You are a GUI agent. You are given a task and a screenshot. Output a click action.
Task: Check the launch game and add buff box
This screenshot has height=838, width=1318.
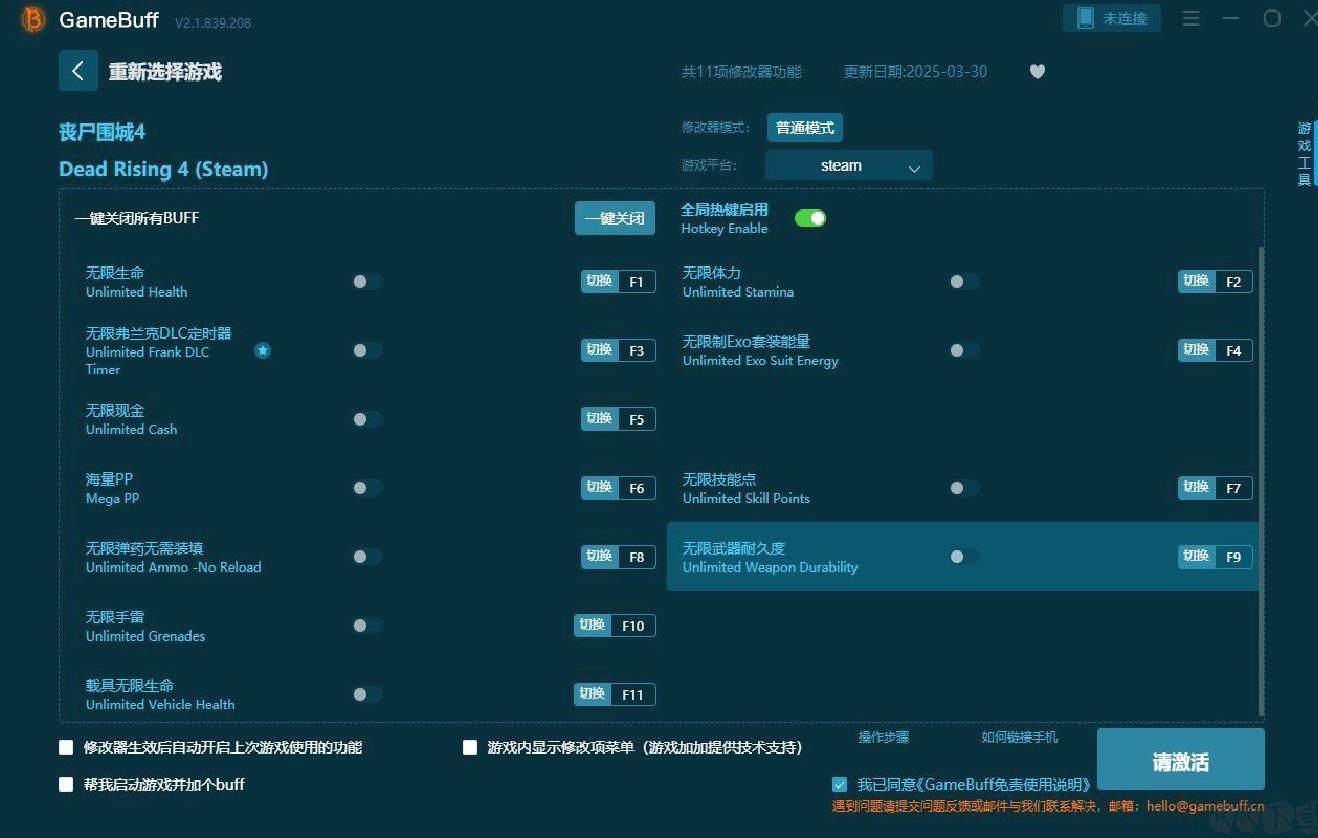pos(66,784)
